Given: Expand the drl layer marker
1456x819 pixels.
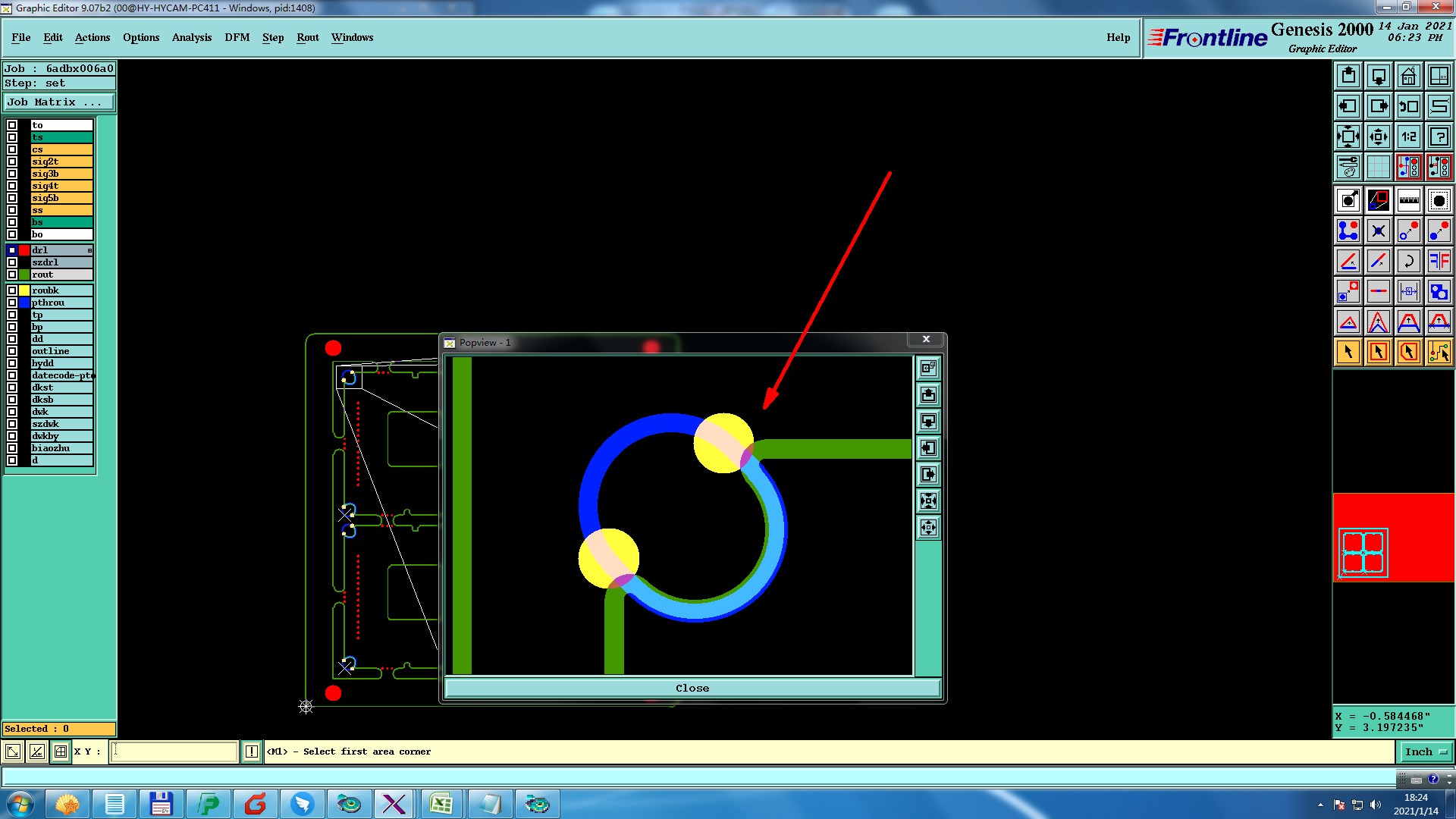Looking at the screenshot, I should [x=89, y=250].
